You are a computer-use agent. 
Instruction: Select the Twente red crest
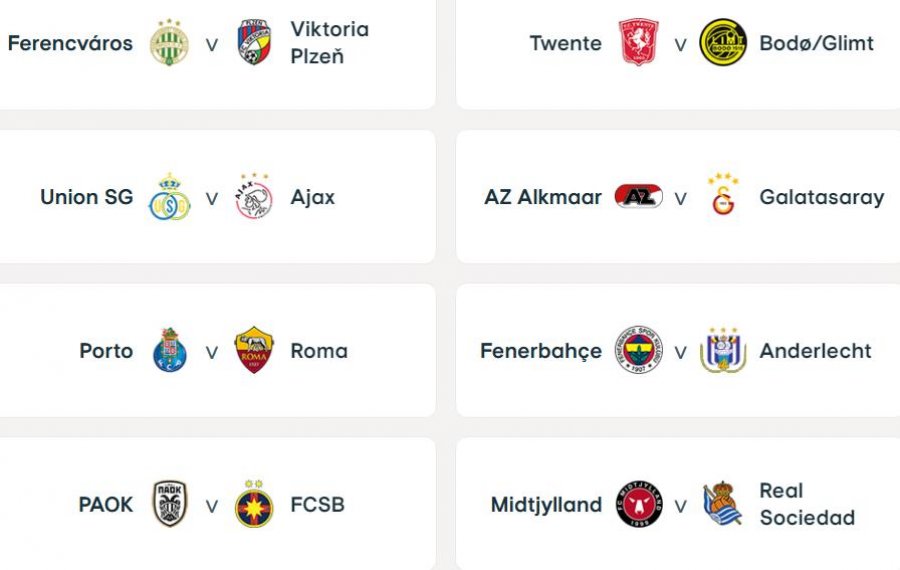tap(638, 42)
